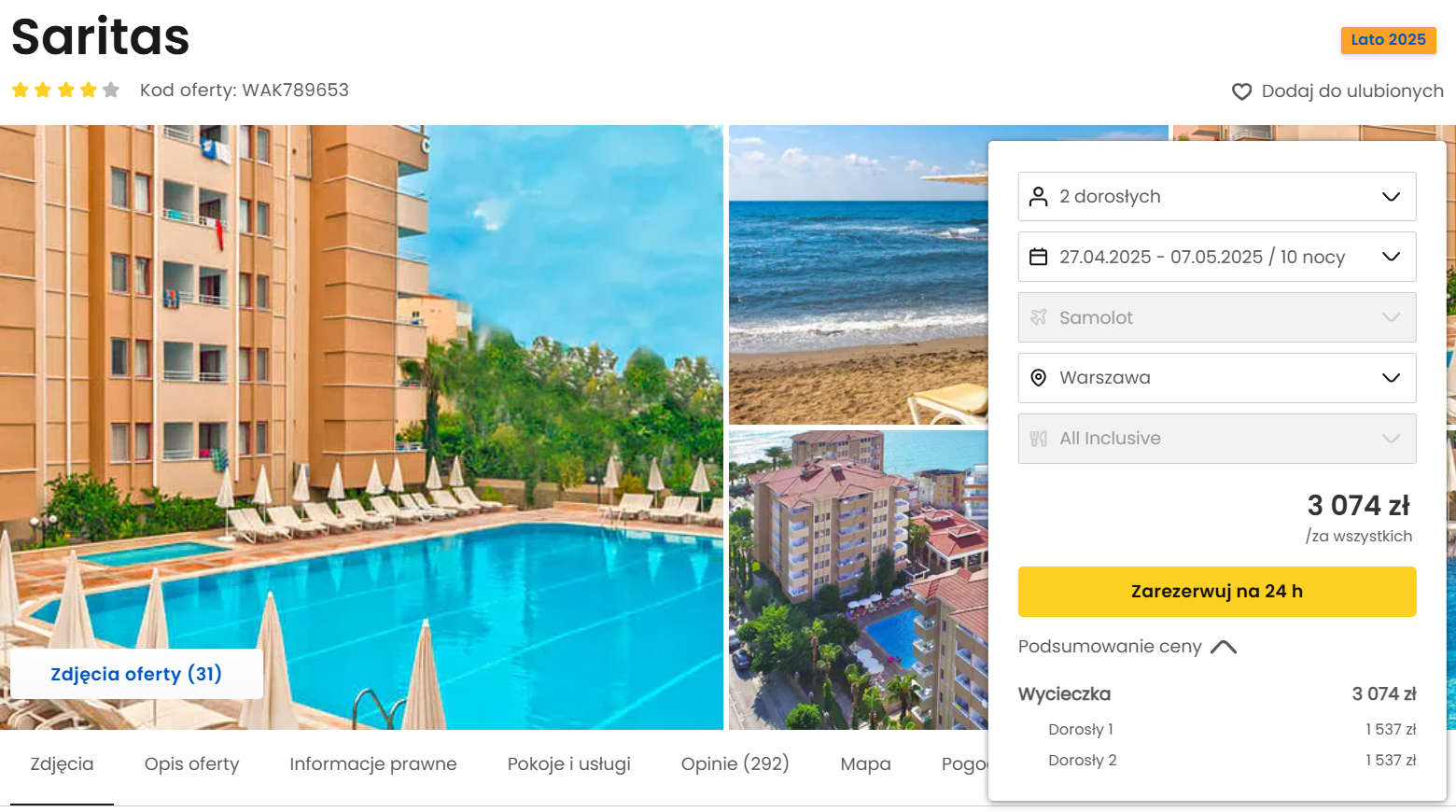Click the Lato 2025 badge
1456x812 pixels.
tap(1389, 40)
